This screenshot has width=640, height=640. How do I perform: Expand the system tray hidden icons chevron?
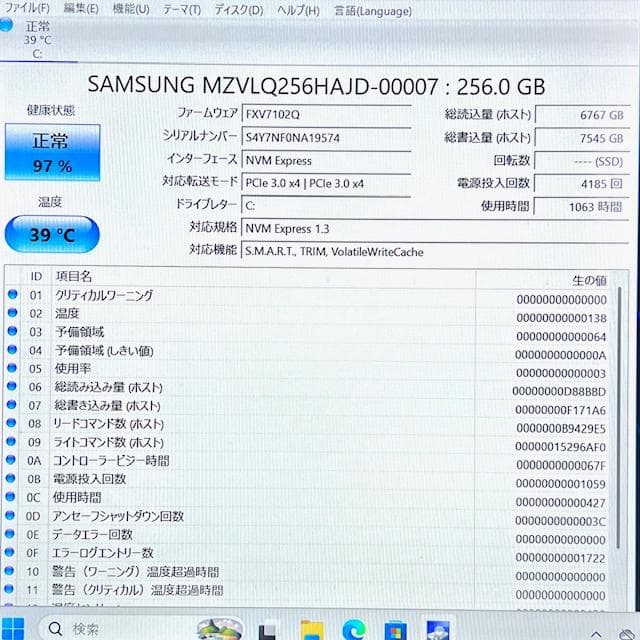[x=596, y=634]
